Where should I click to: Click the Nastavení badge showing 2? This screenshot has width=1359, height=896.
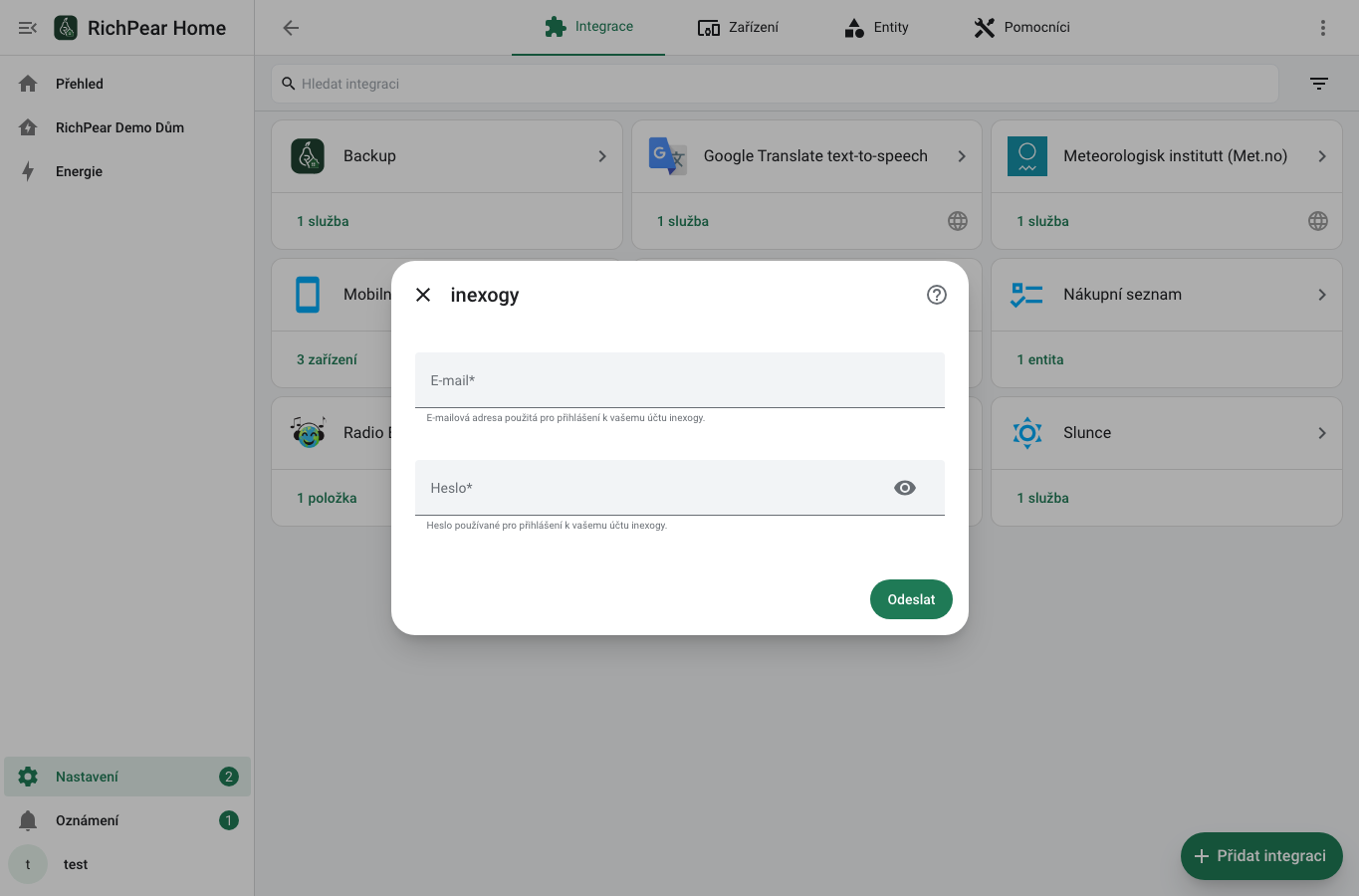click(x=229, y=777)
